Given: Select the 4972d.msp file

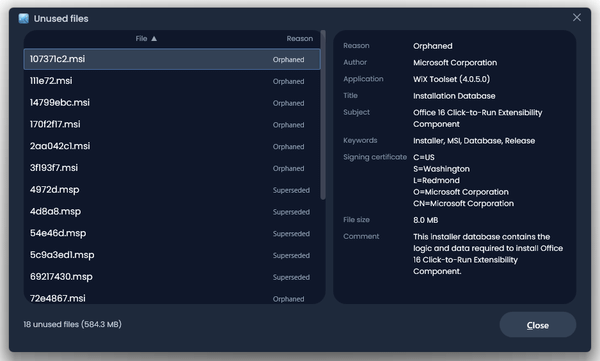Looking at the screenshot, I should (172, 190).
